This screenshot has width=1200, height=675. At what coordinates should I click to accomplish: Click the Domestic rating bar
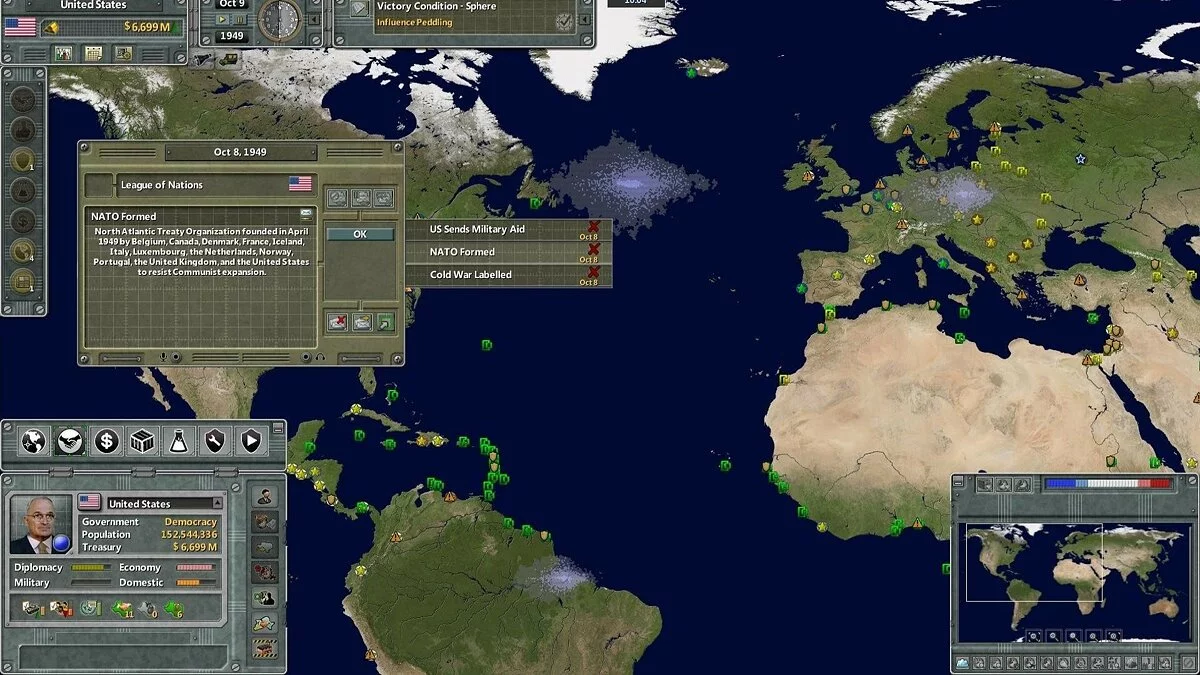click(x=196, y=582)
